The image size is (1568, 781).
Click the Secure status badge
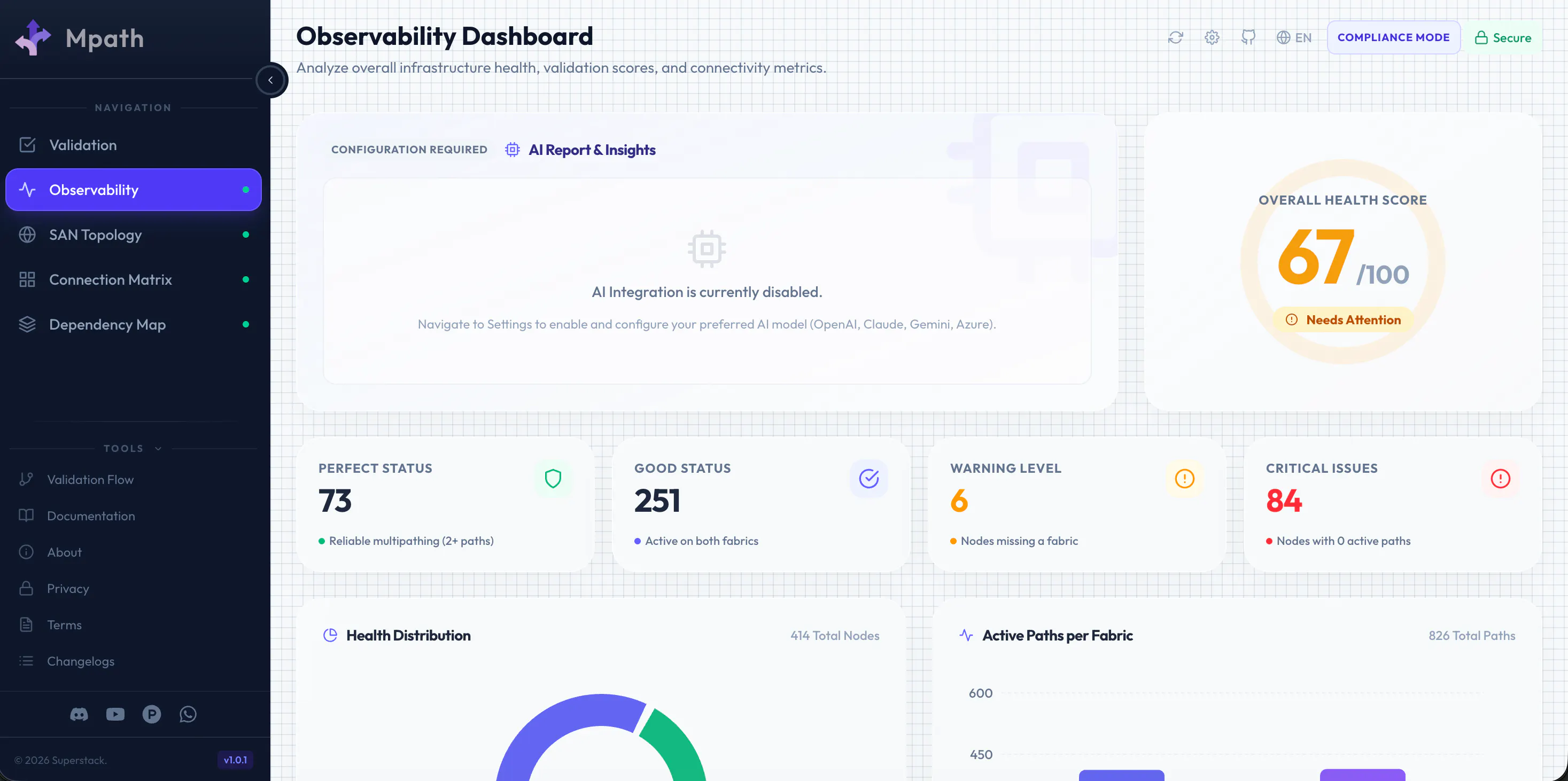tap(1503, 38)
